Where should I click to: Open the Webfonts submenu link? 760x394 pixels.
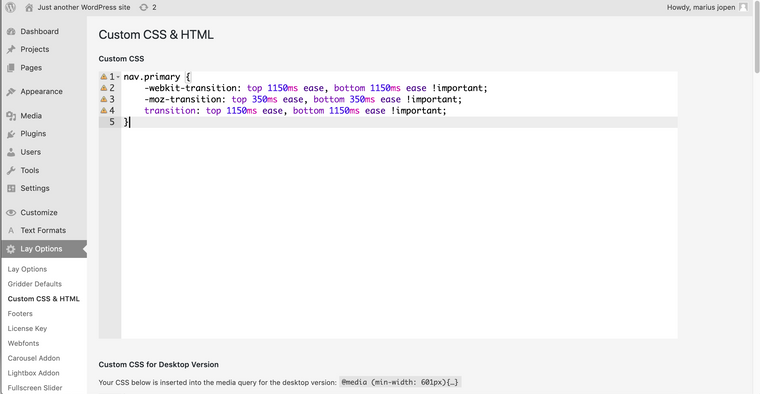pyautogui.click(x=23, y=344)
